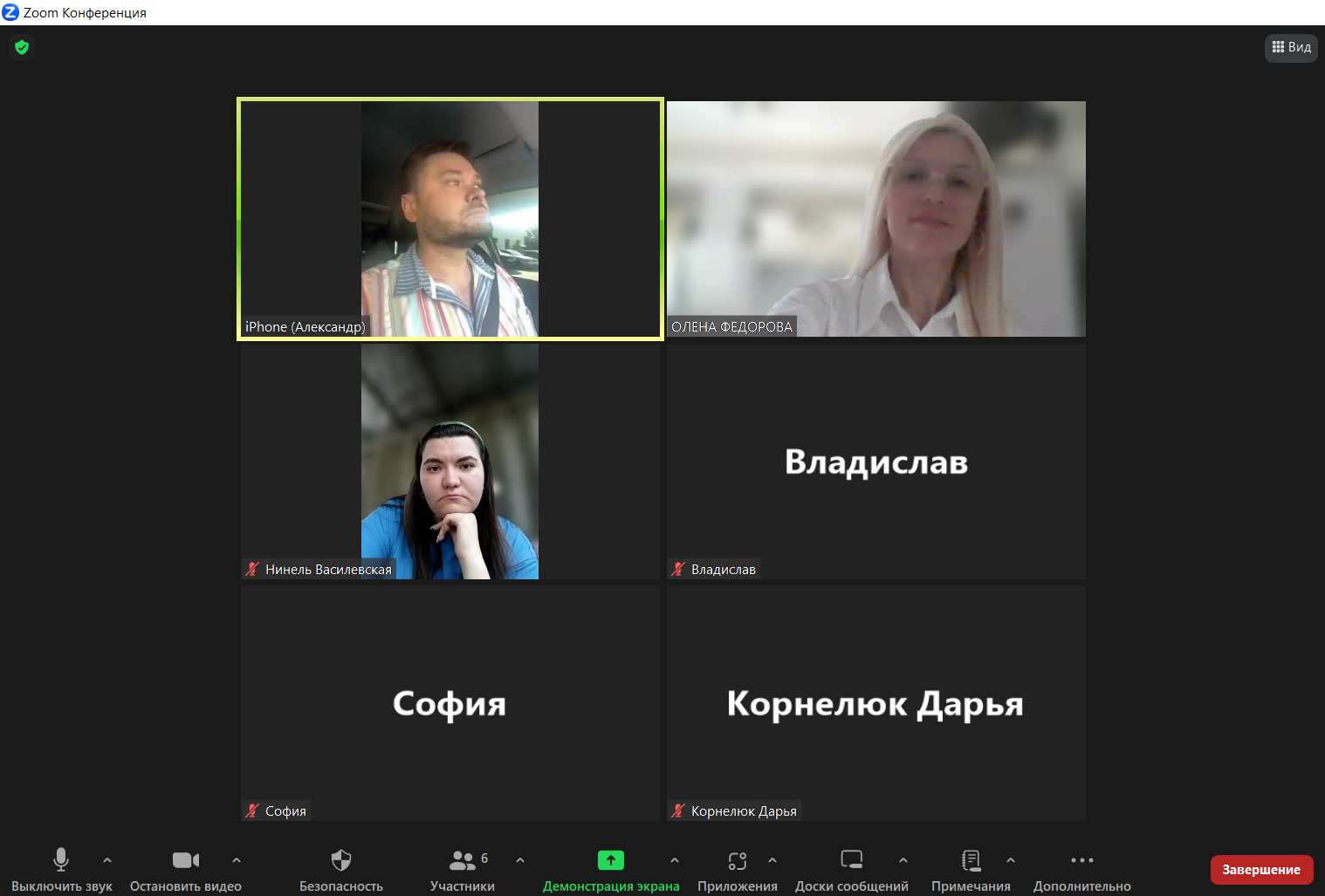Expand the arrow next to Участники
The width and height of the screenshot is (1325, 896).
point(520,860)
